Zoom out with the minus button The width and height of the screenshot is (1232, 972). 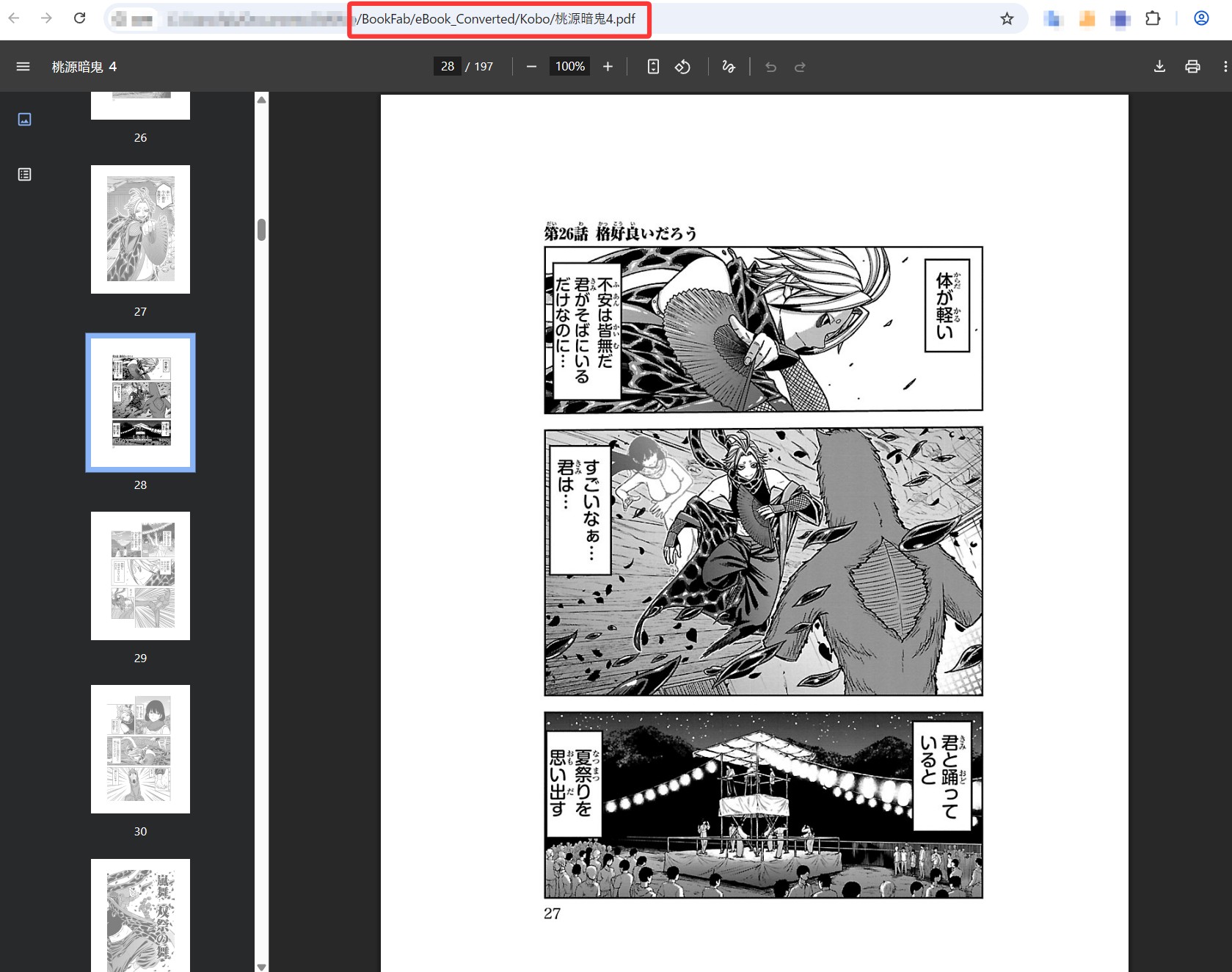[x=531, y=67]
